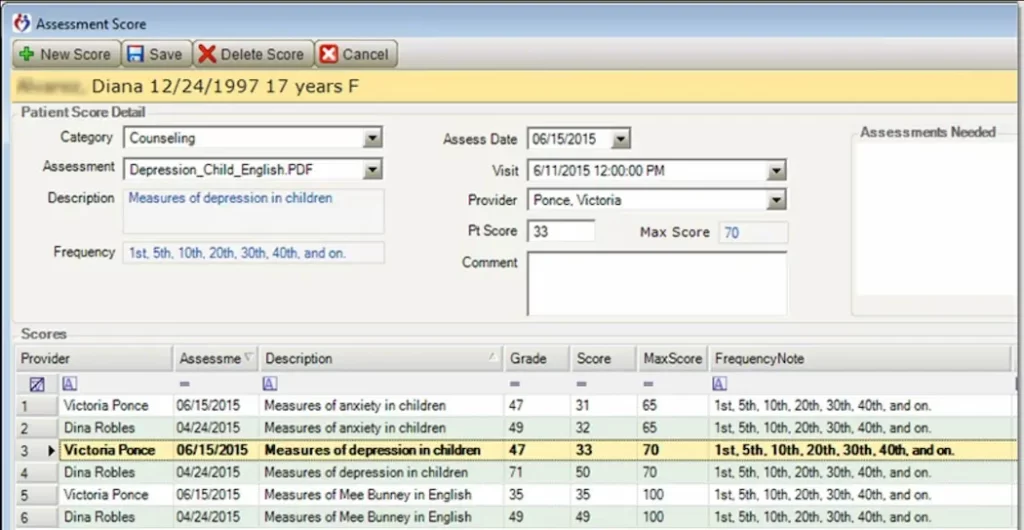Click Dina Robles in row 2
The image size is (1024, 530).
pos(99,428)
